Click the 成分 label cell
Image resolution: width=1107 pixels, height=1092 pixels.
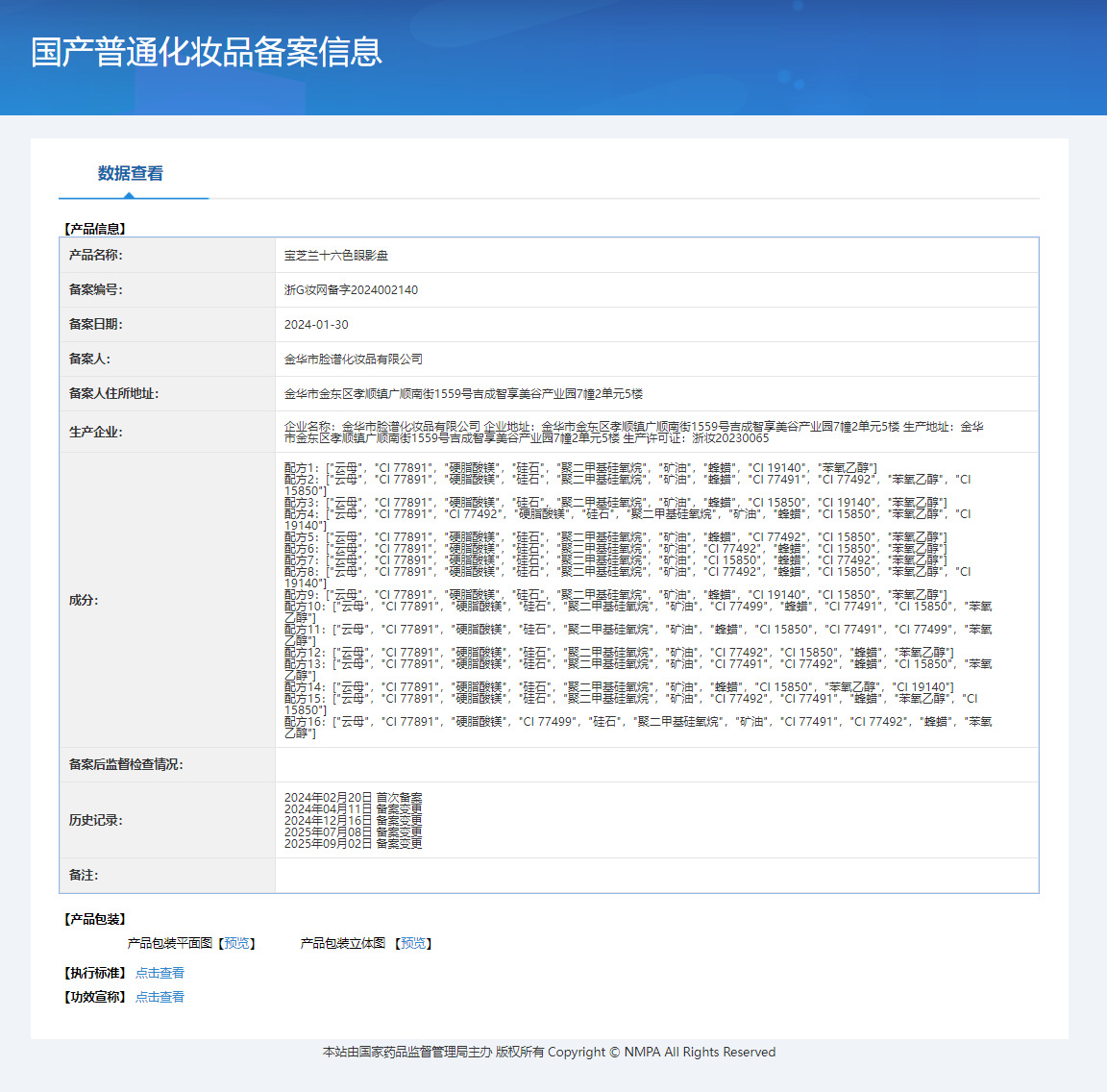coord(167,600)
